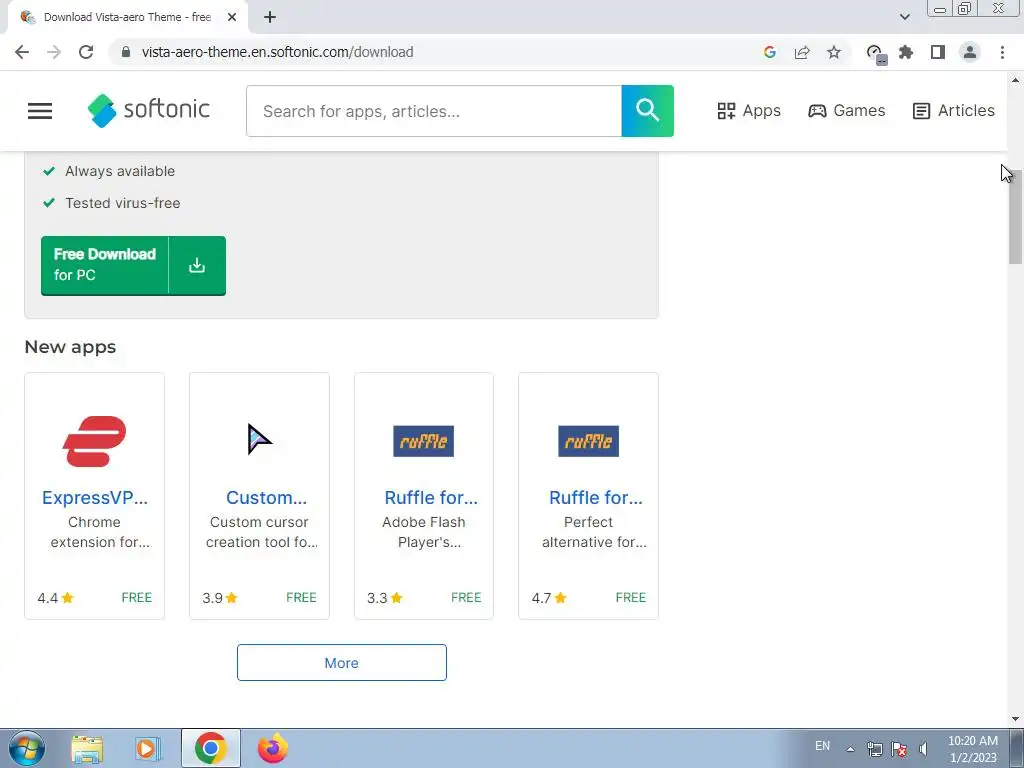Click the Action Center flag icon
1024x768 pixels.
point(899,748)
